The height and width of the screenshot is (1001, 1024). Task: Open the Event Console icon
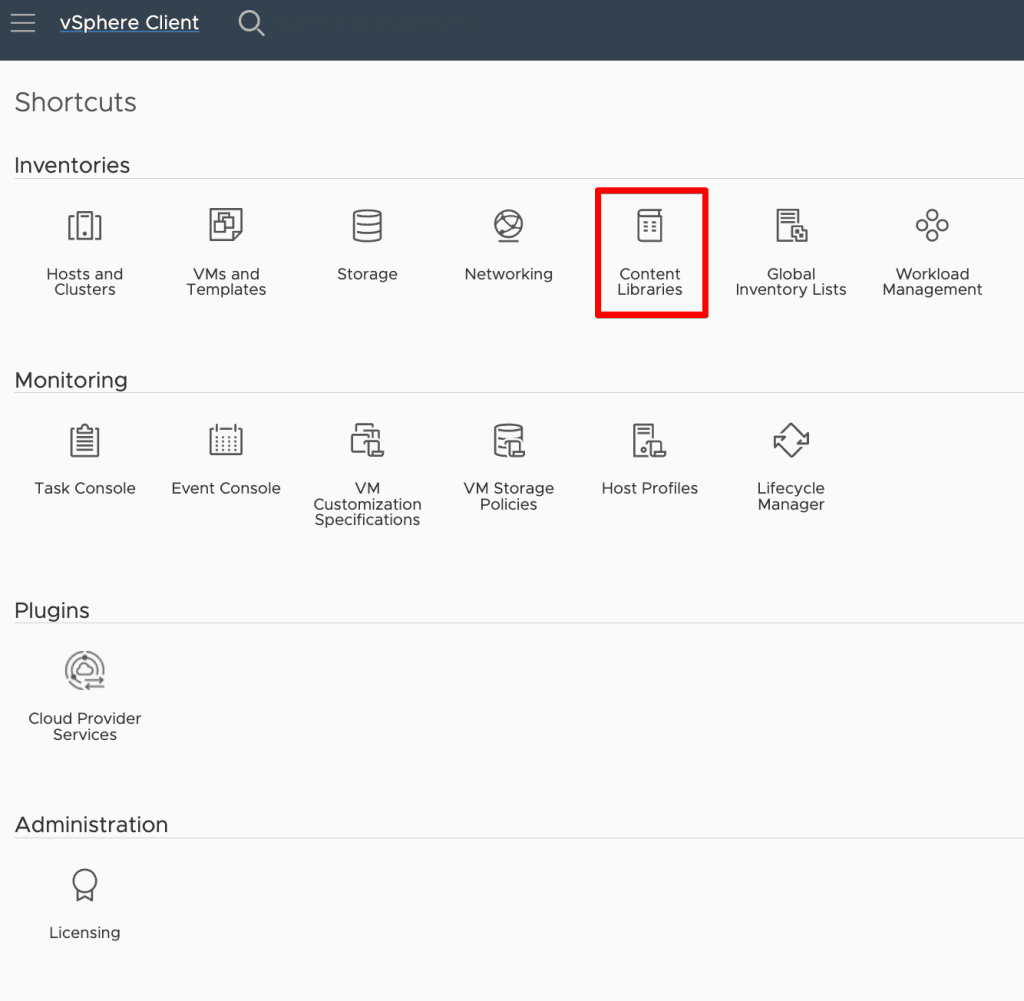pyautogui.click(x=226, y=439)
